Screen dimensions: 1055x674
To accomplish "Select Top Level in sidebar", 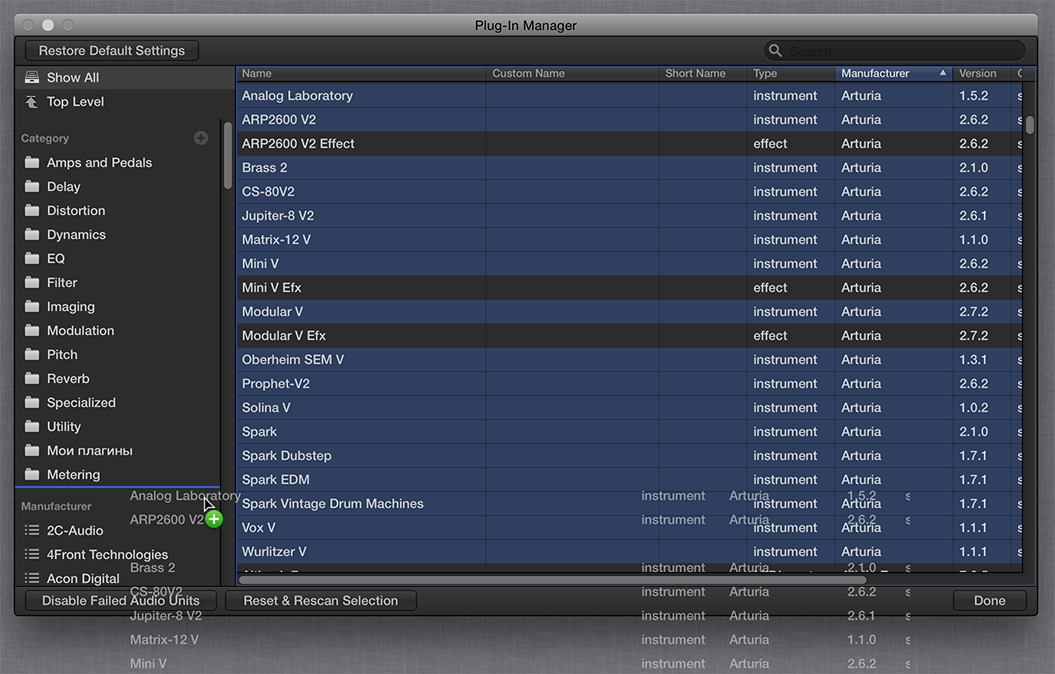I will (124, 102).
